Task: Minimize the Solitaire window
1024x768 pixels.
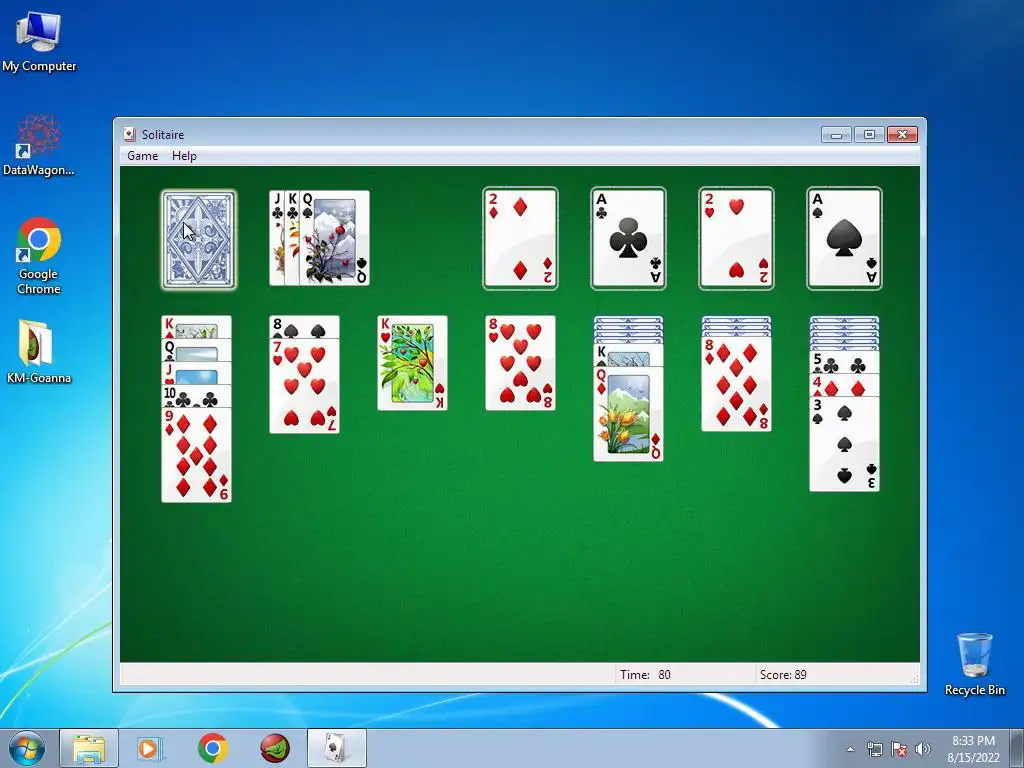Action: click(x=836, y=135)
